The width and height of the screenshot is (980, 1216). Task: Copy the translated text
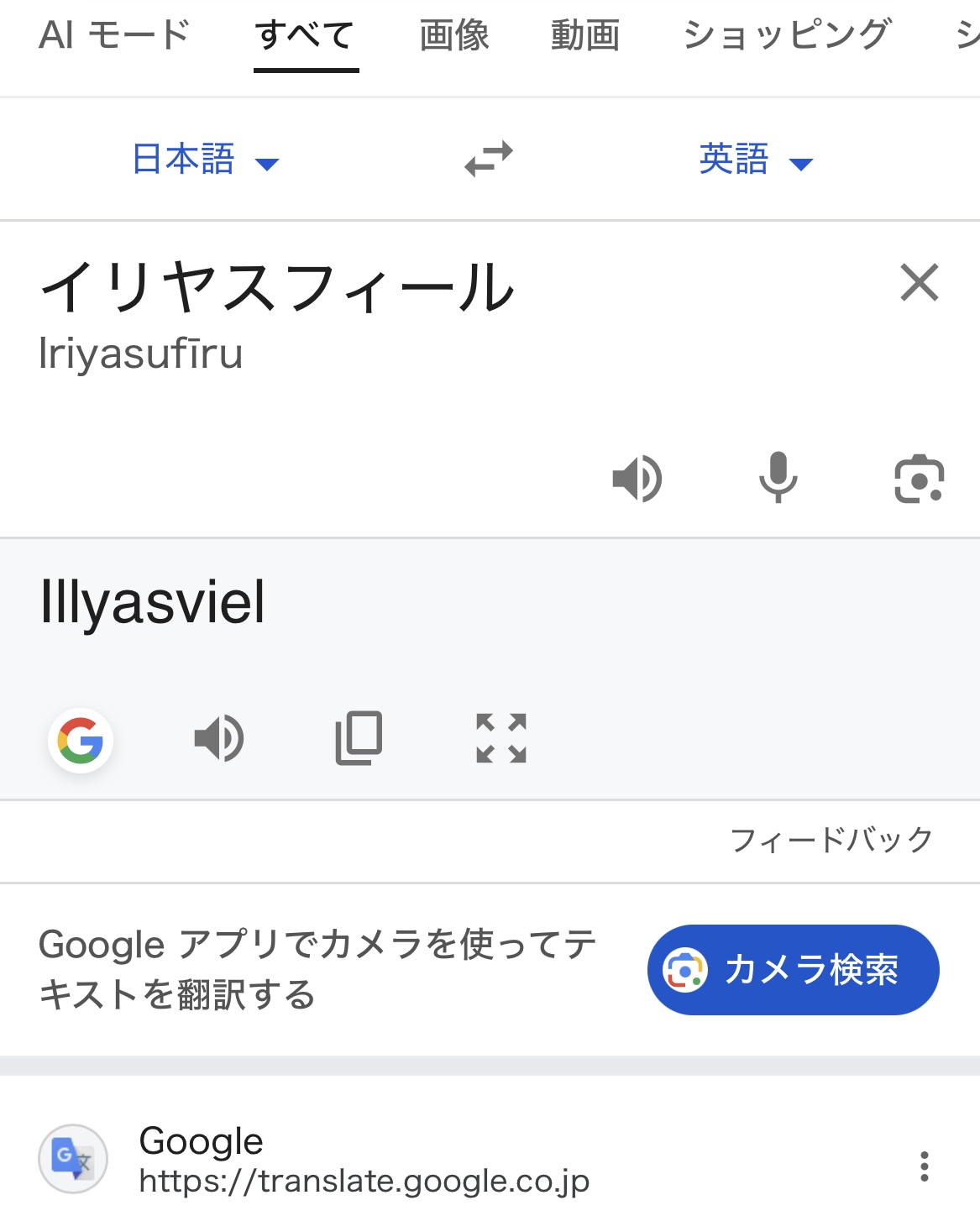click(359, 739)
